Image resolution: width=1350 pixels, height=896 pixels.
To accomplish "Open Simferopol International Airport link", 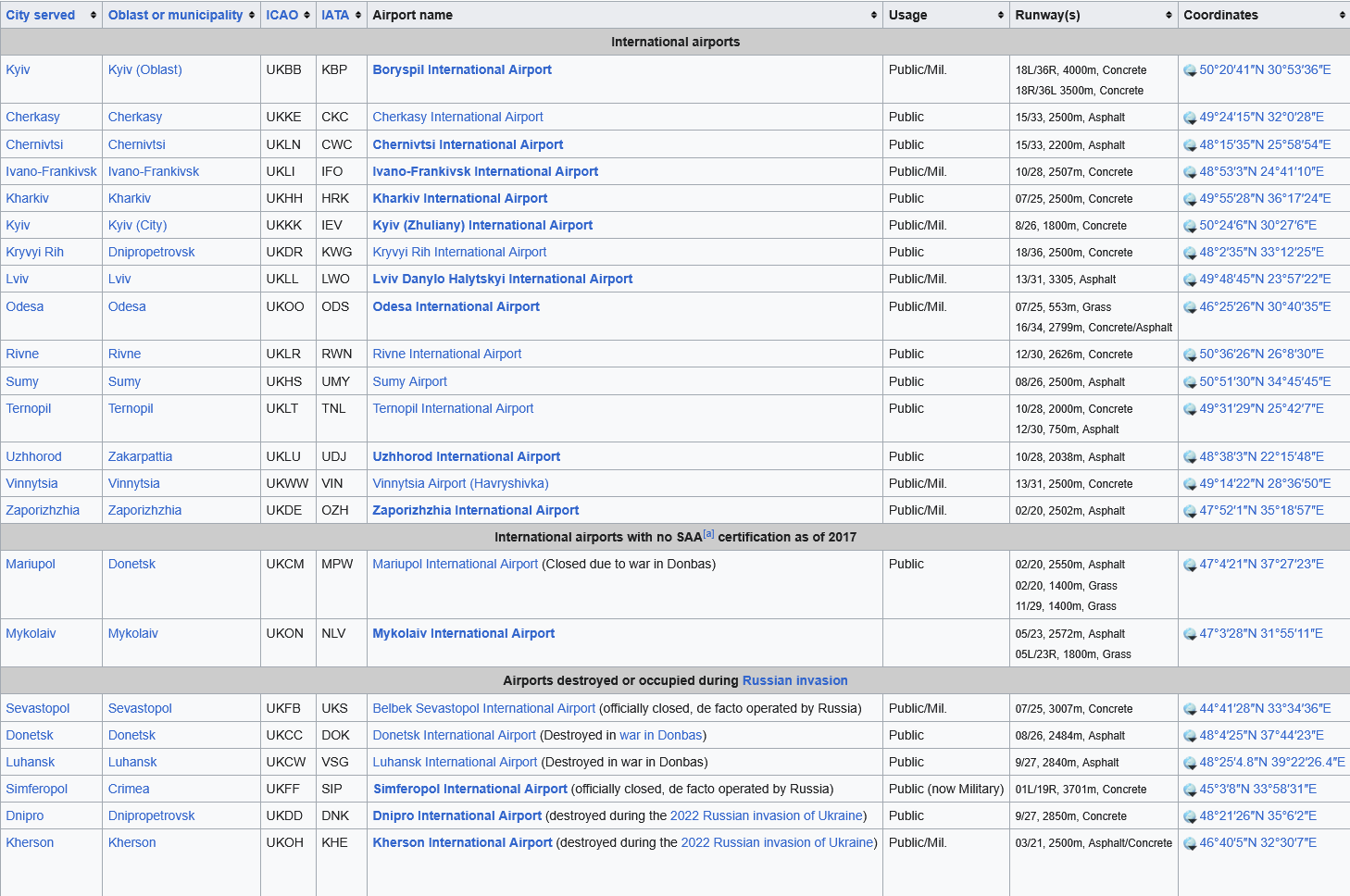I will (470, 789).
